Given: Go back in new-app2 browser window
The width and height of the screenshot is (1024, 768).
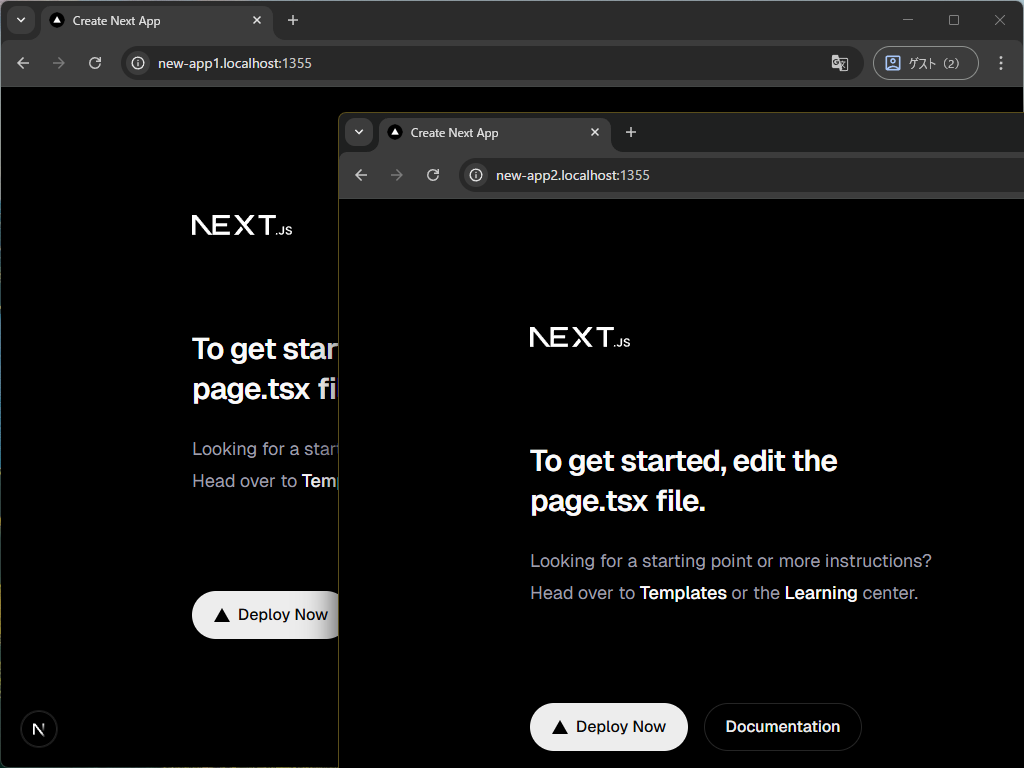Looking at the screenshot, I should click(361, 175).
